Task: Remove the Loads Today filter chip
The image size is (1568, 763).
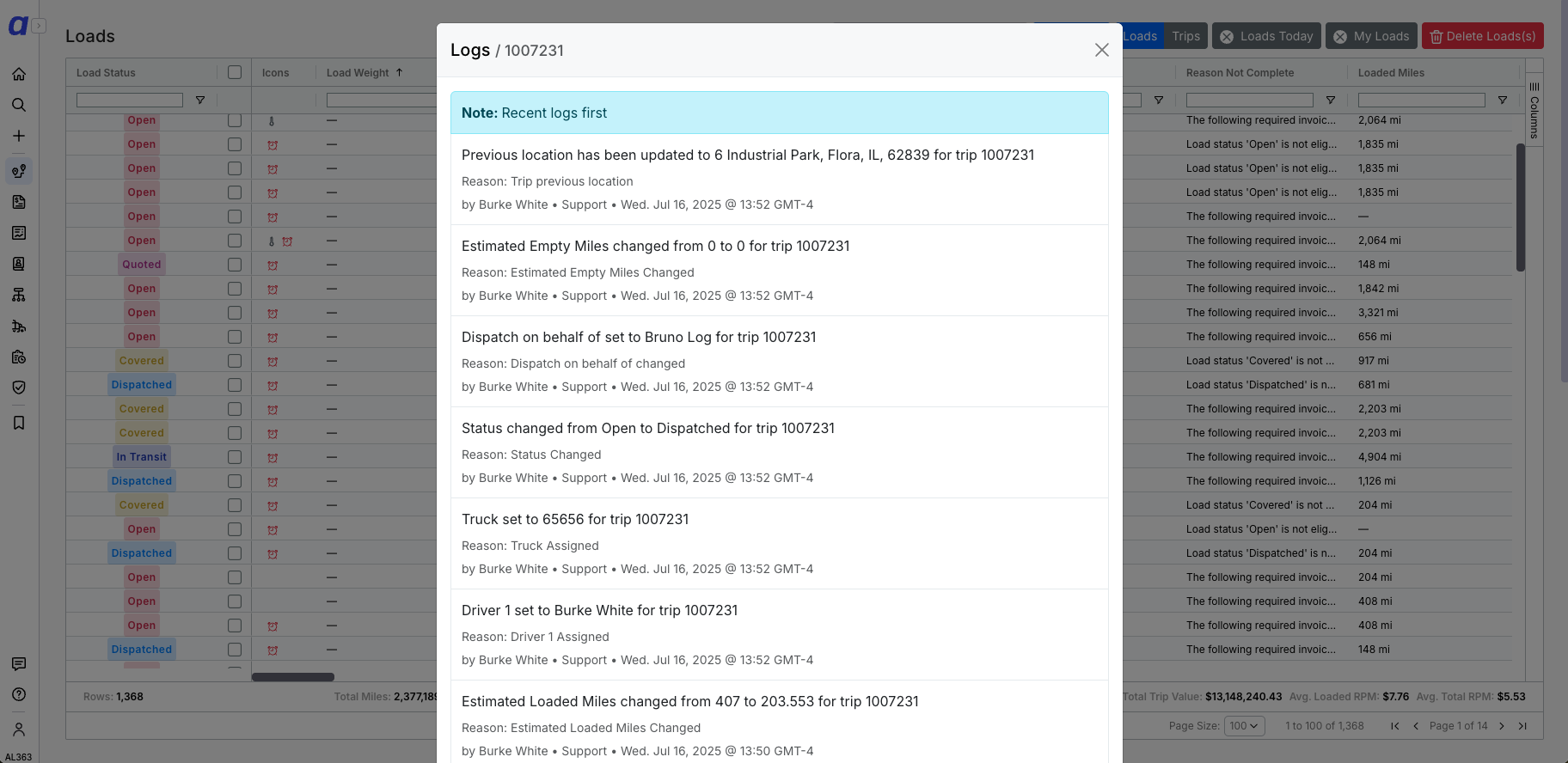Action: pyautogui.click(x=1227, y=37)
